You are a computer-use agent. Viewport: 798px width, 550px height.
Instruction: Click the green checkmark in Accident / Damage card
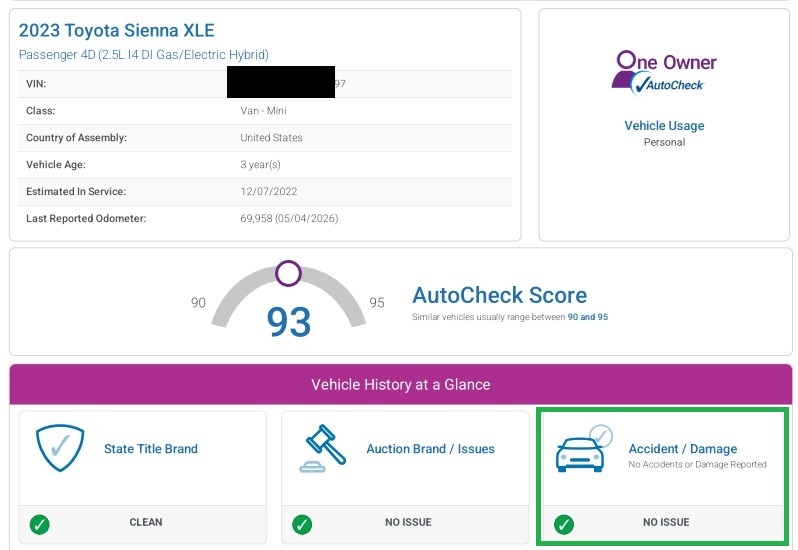564,524
